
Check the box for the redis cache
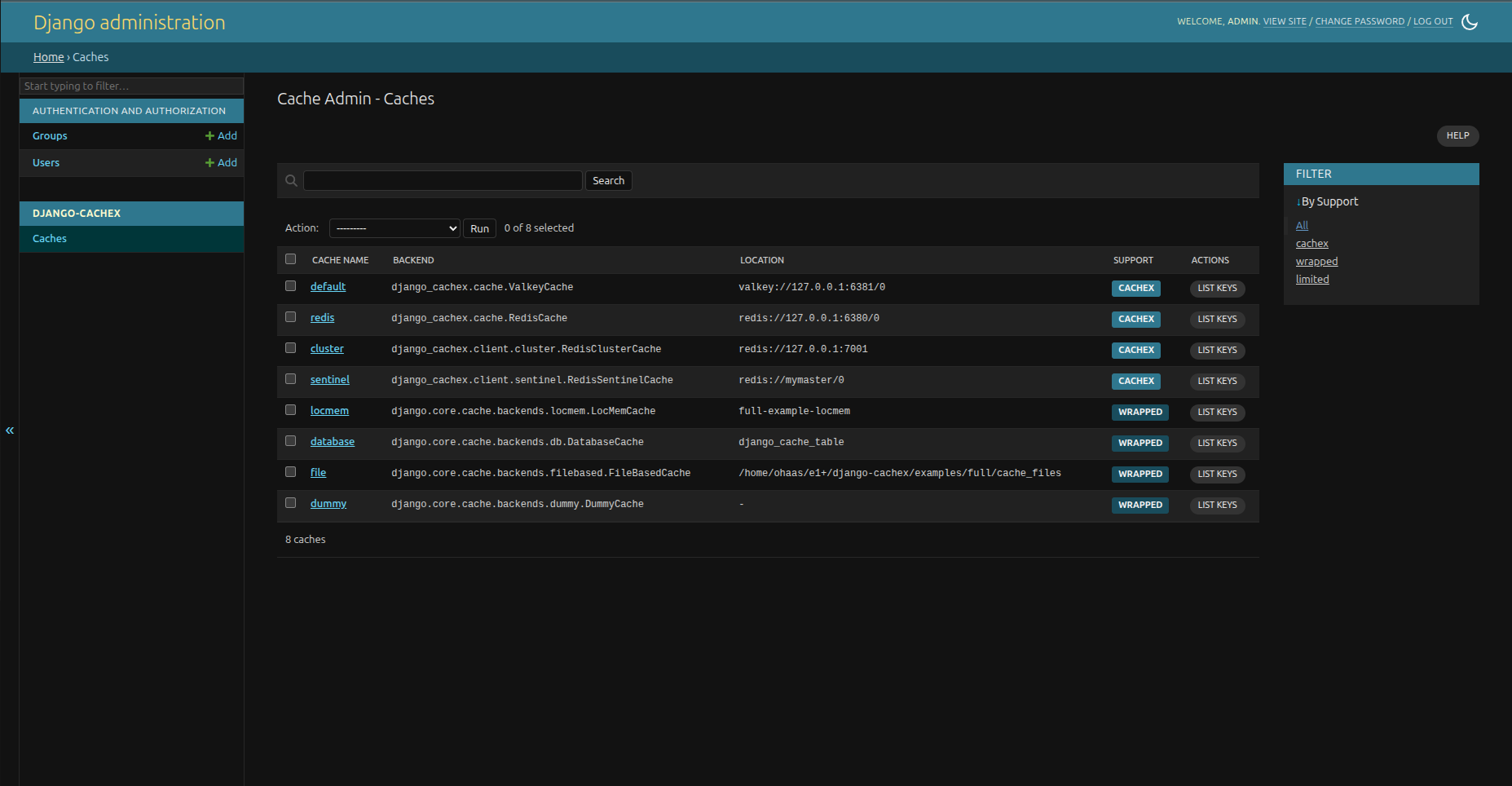290,317
